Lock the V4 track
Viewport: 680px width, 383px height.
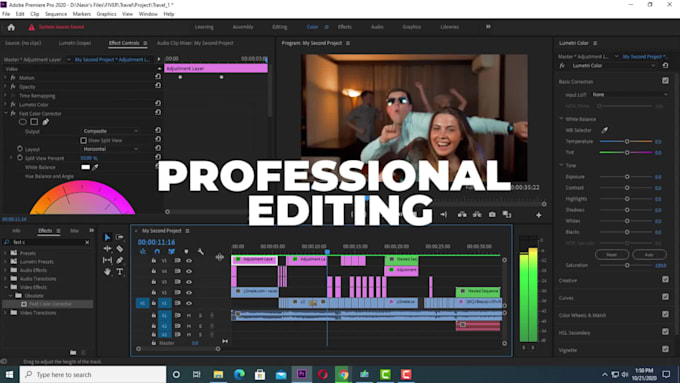154,271
